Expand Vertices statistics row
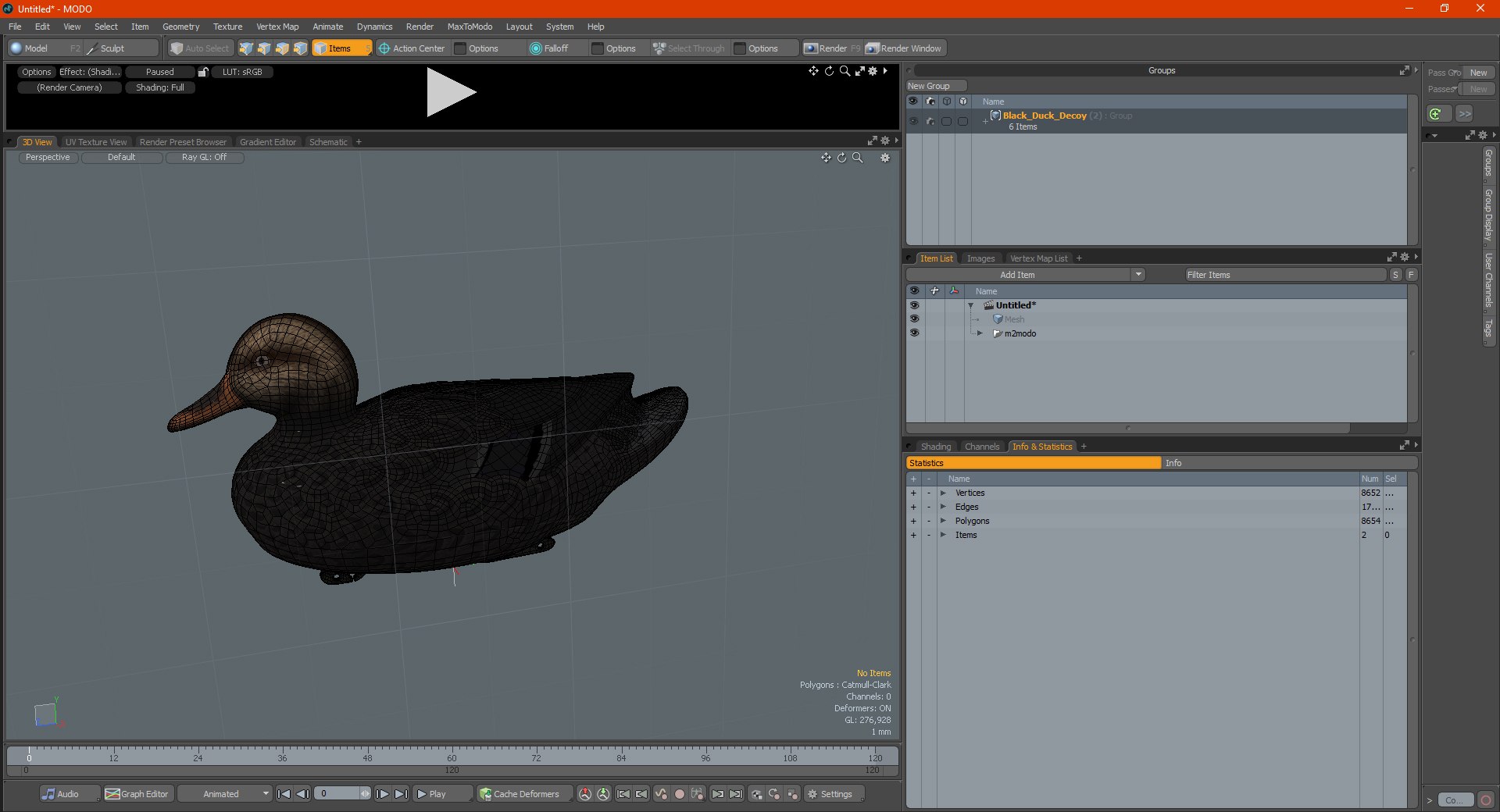This screenshot has height=812, width=1500. (x=943, y=493)
